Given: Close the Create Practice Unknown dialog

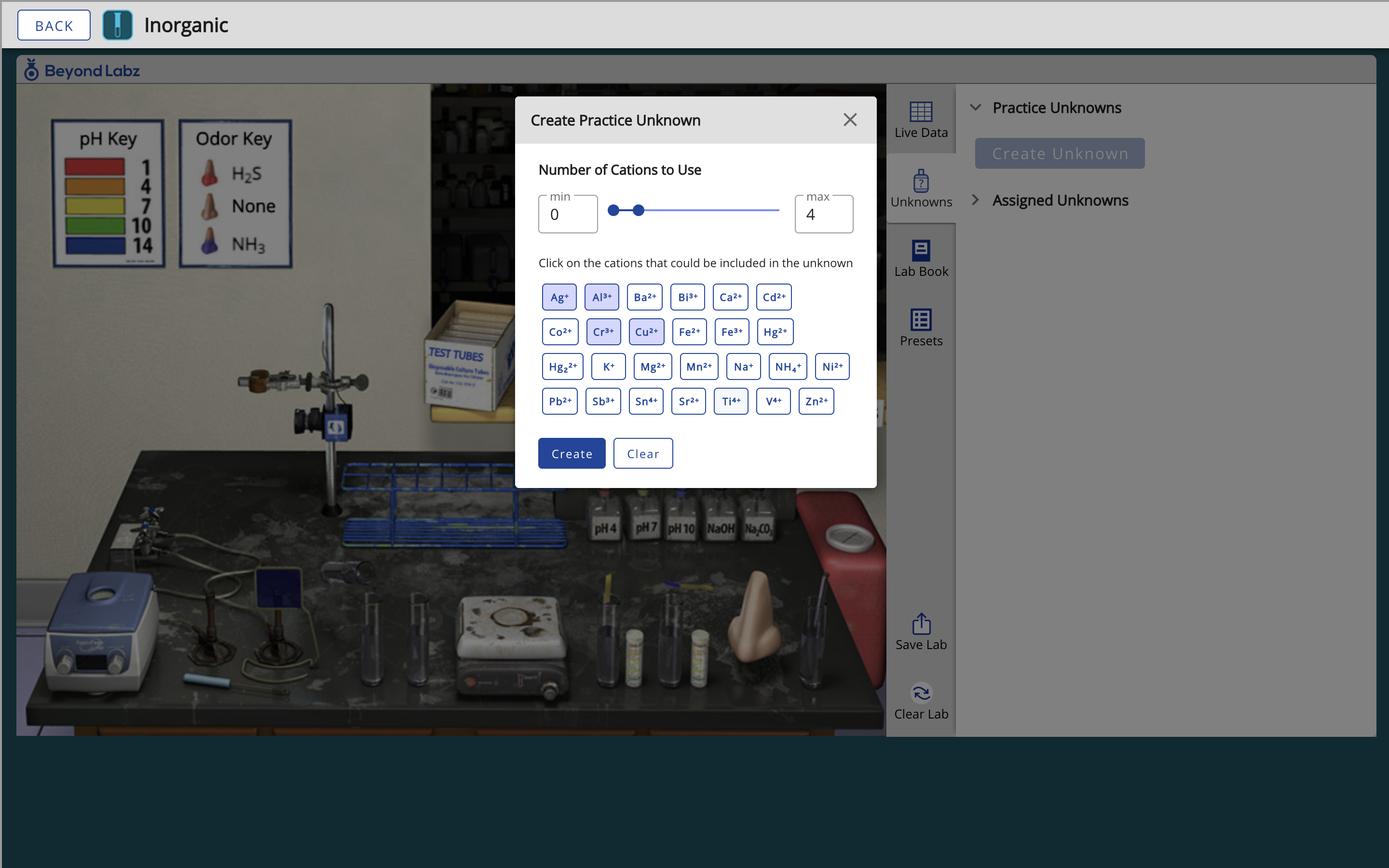Looking at the screenshot, I should [x=849, y=120].
